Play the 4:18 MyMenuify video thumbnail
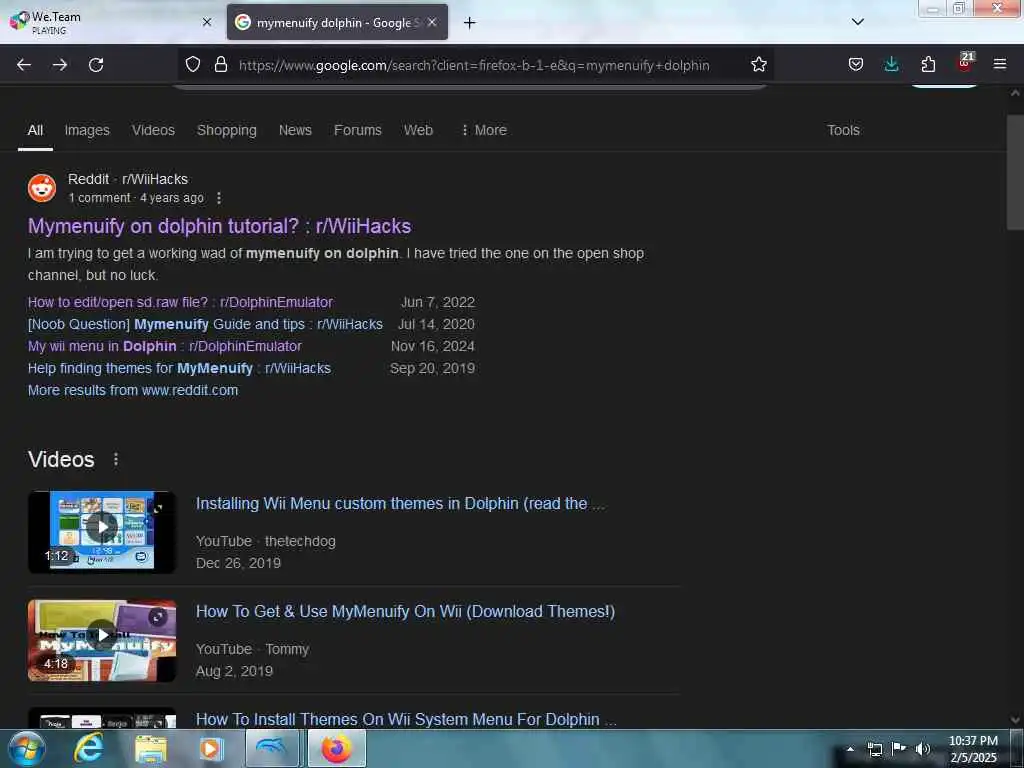 click(102, 641)
